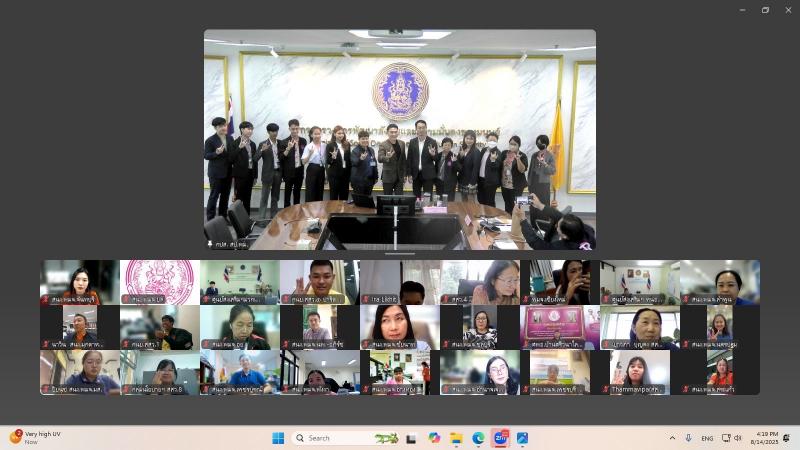The height and width of the screenshot is (450, 800).
Task: Open the clock and calendar at 4:19 PM
Action: 764,438
